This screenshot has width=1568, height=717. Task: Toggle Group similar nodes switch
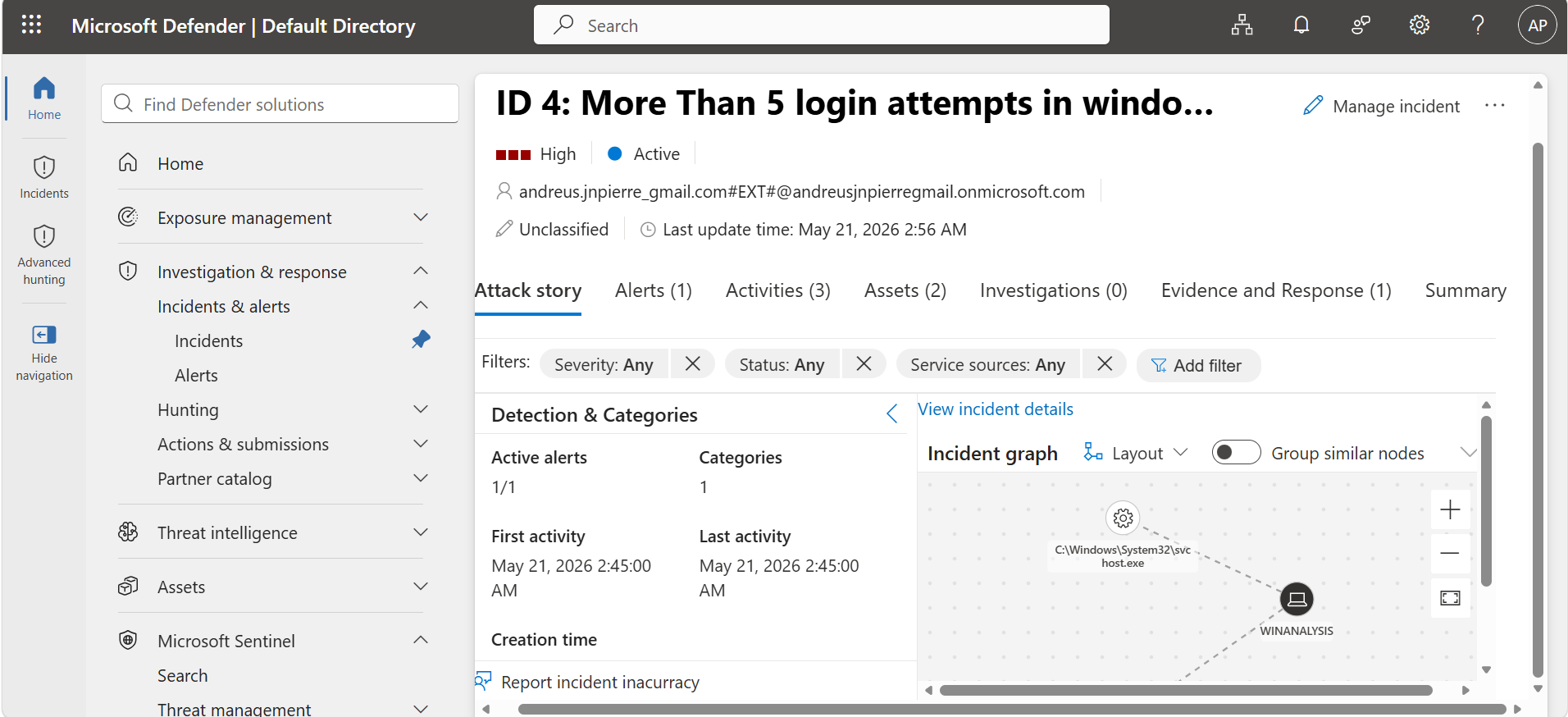pyautogui.click(x=1236, y=452)
